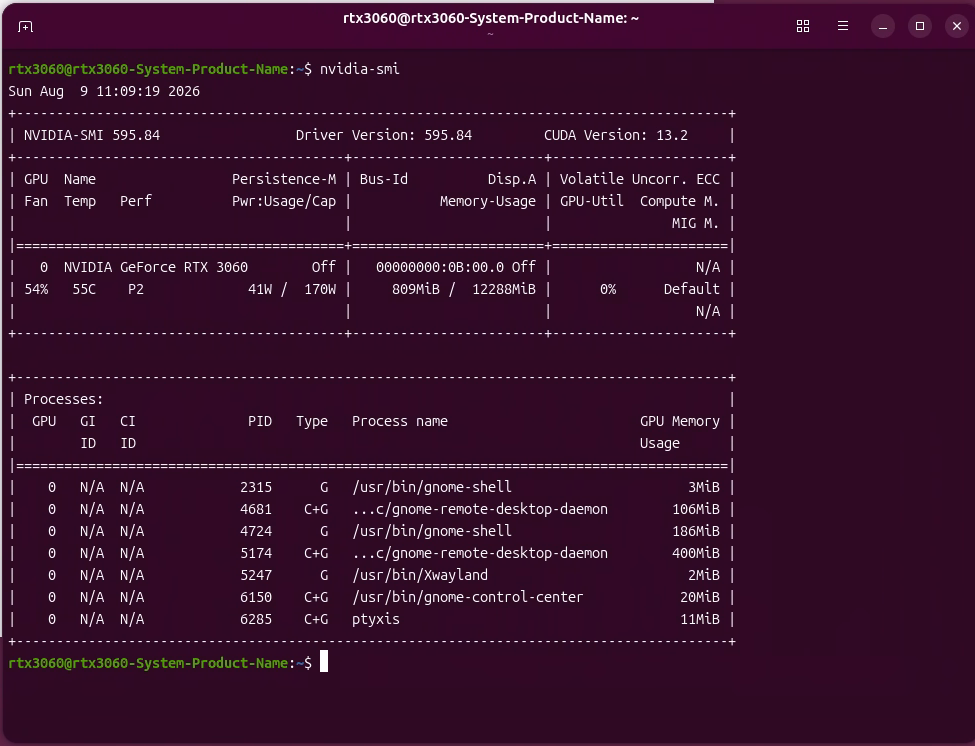Click the fan speed value 54%

36,290
